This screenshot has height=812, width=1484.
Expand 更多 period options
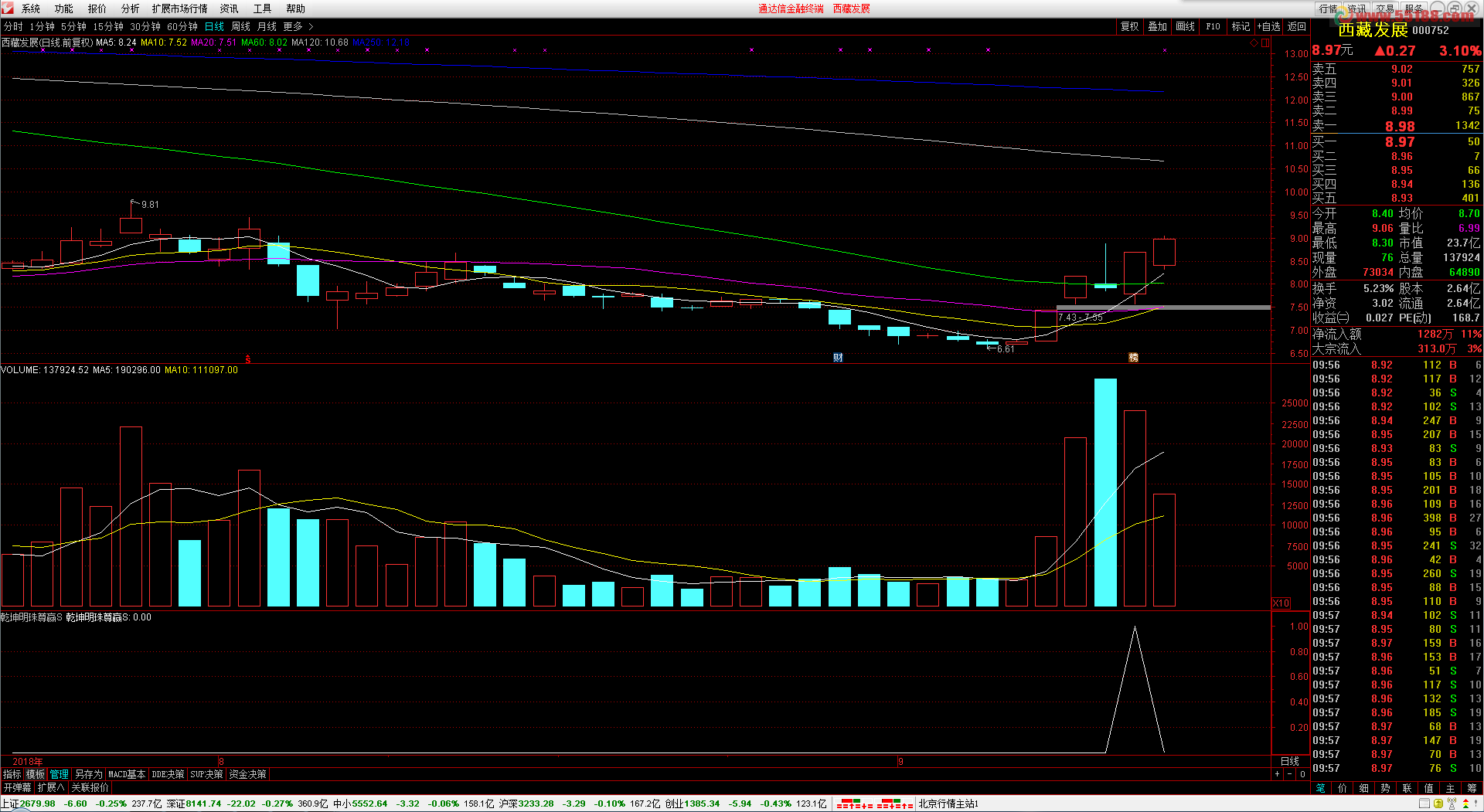[x=298, y=26]
